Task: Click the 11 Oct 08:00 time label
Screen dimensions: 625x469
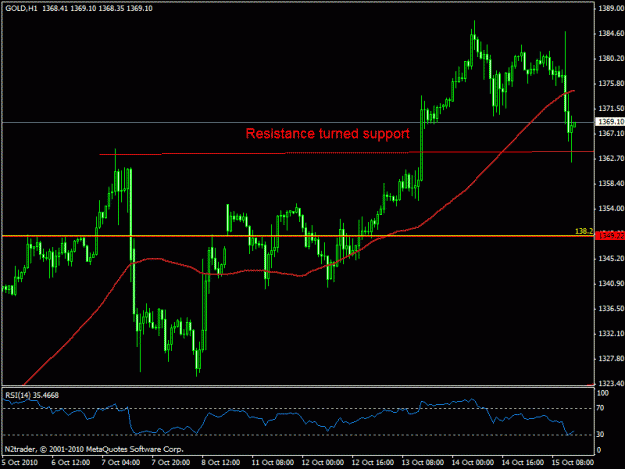Action: pos(273,462)
